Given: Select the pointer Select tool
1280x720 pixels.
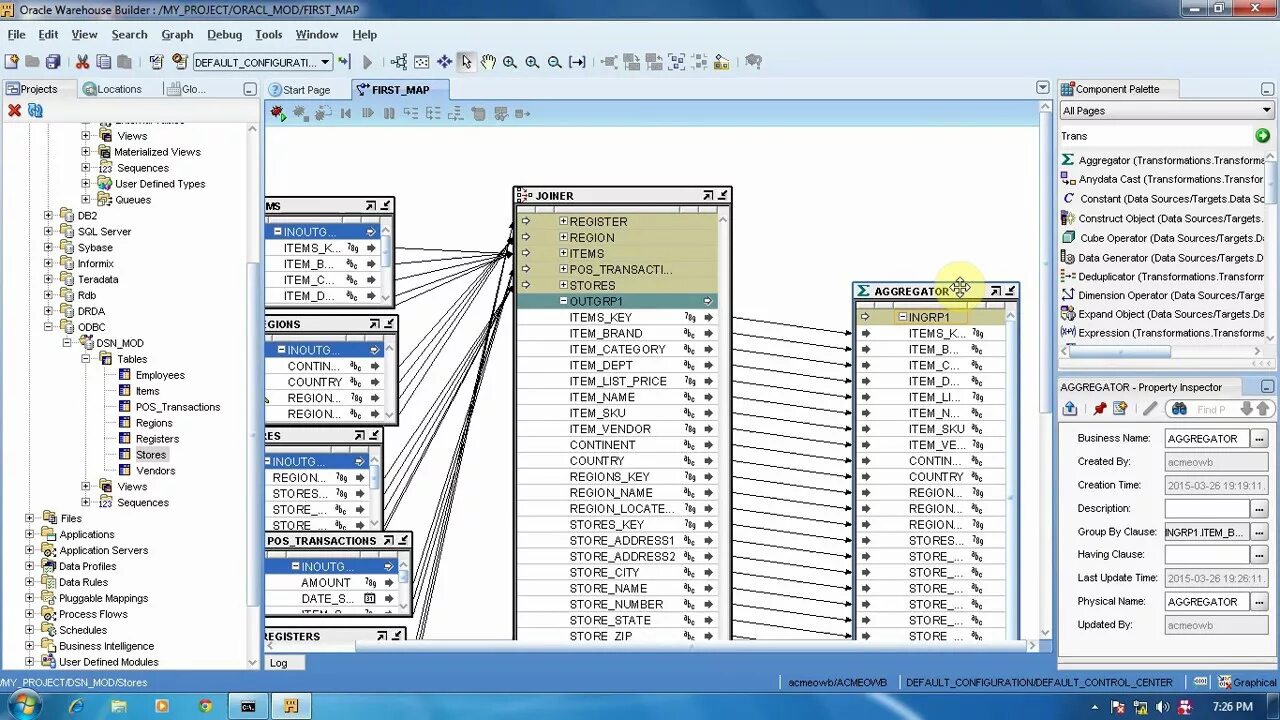Looking at the screenshot, I should (466, 62).
